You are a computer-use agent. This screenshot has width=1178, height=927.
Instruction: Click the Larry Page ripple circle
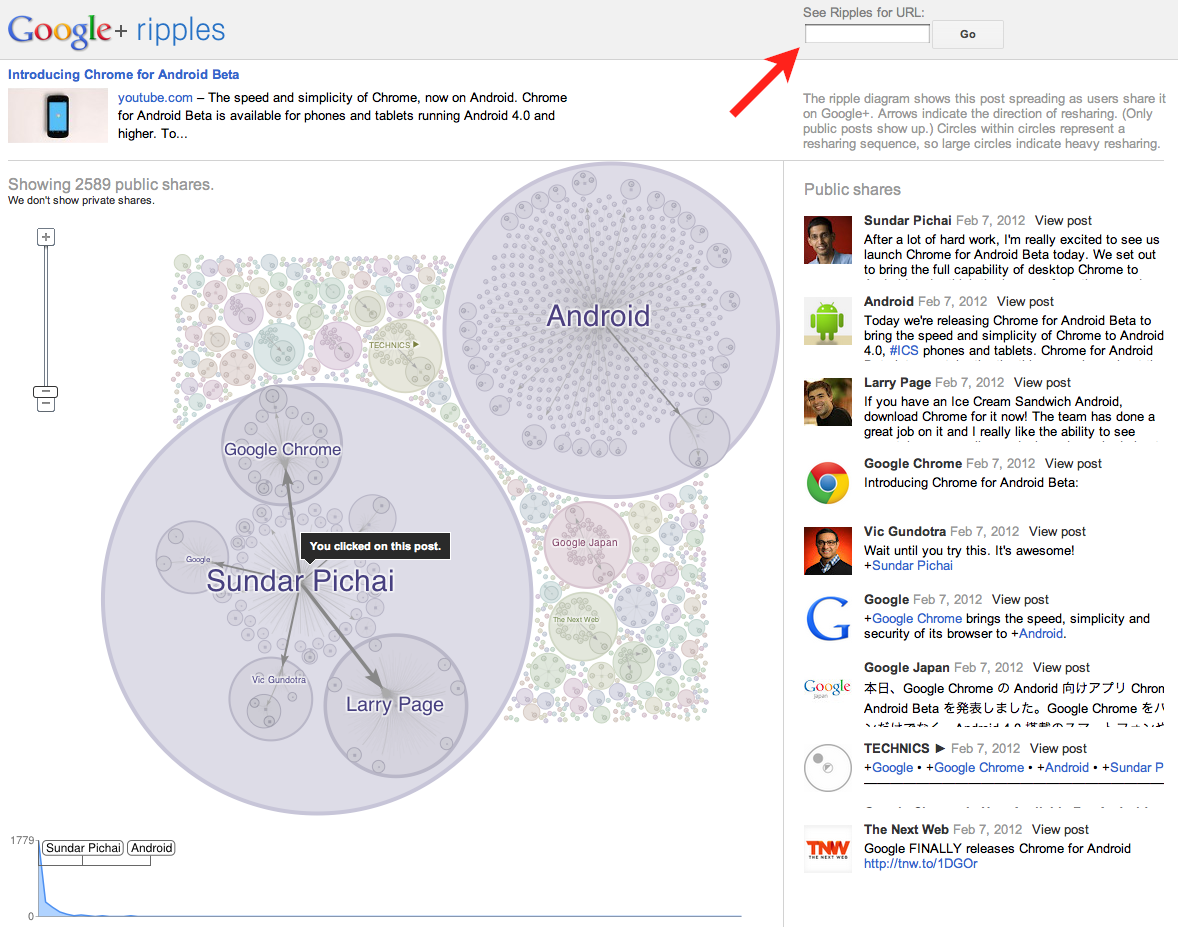pos(395,705)
